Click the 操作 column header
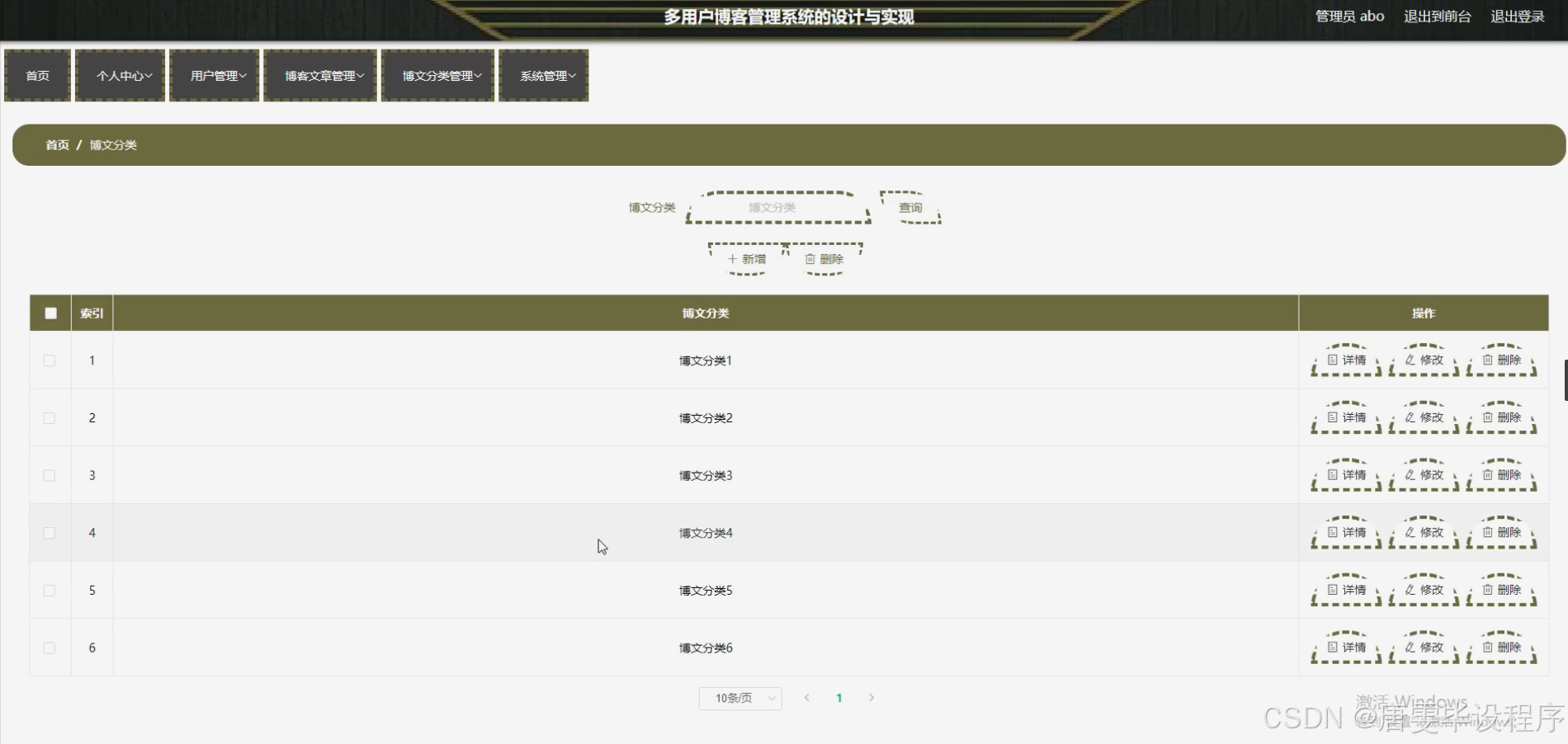 click(x=1424, y=313)
